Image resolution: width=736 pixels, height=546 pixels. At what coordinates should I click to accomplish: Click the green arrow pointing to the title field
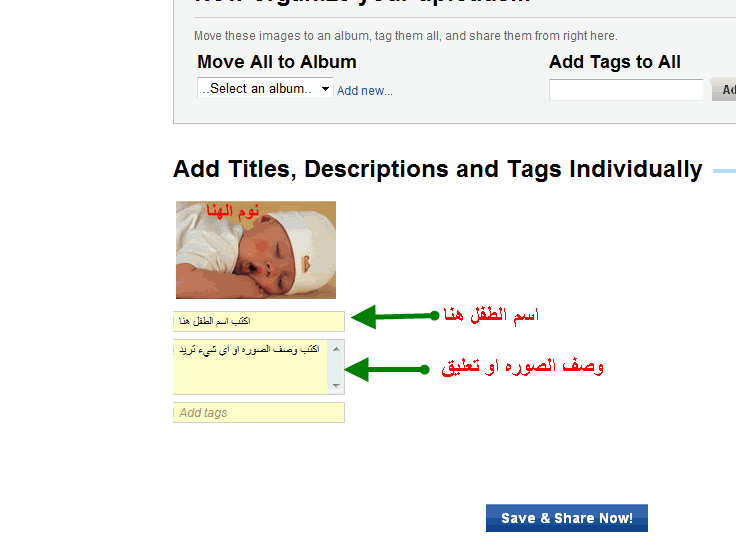tap(395, 317)
